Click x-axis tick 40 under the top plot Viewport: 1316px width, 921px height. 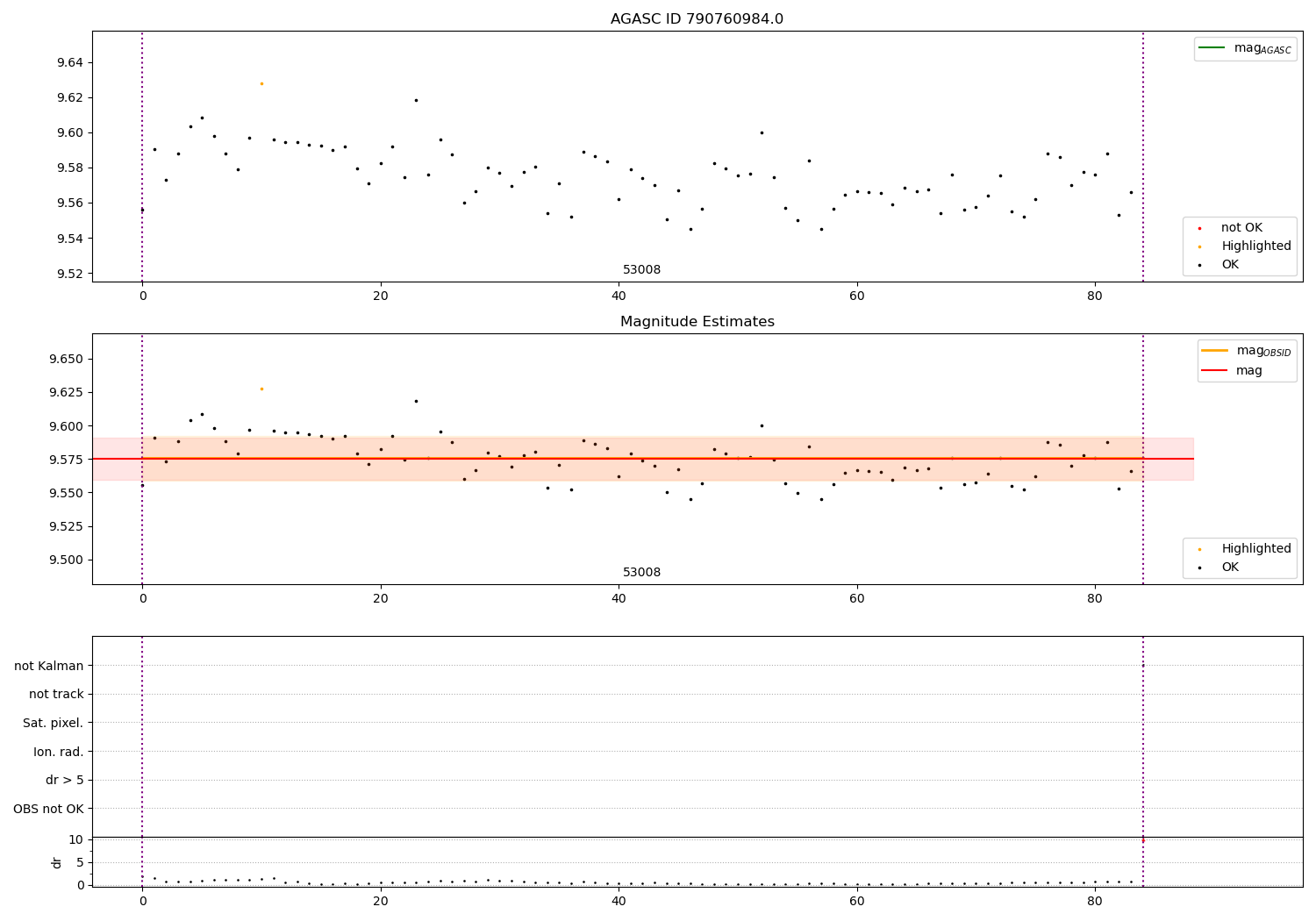(x=619, y=296)
